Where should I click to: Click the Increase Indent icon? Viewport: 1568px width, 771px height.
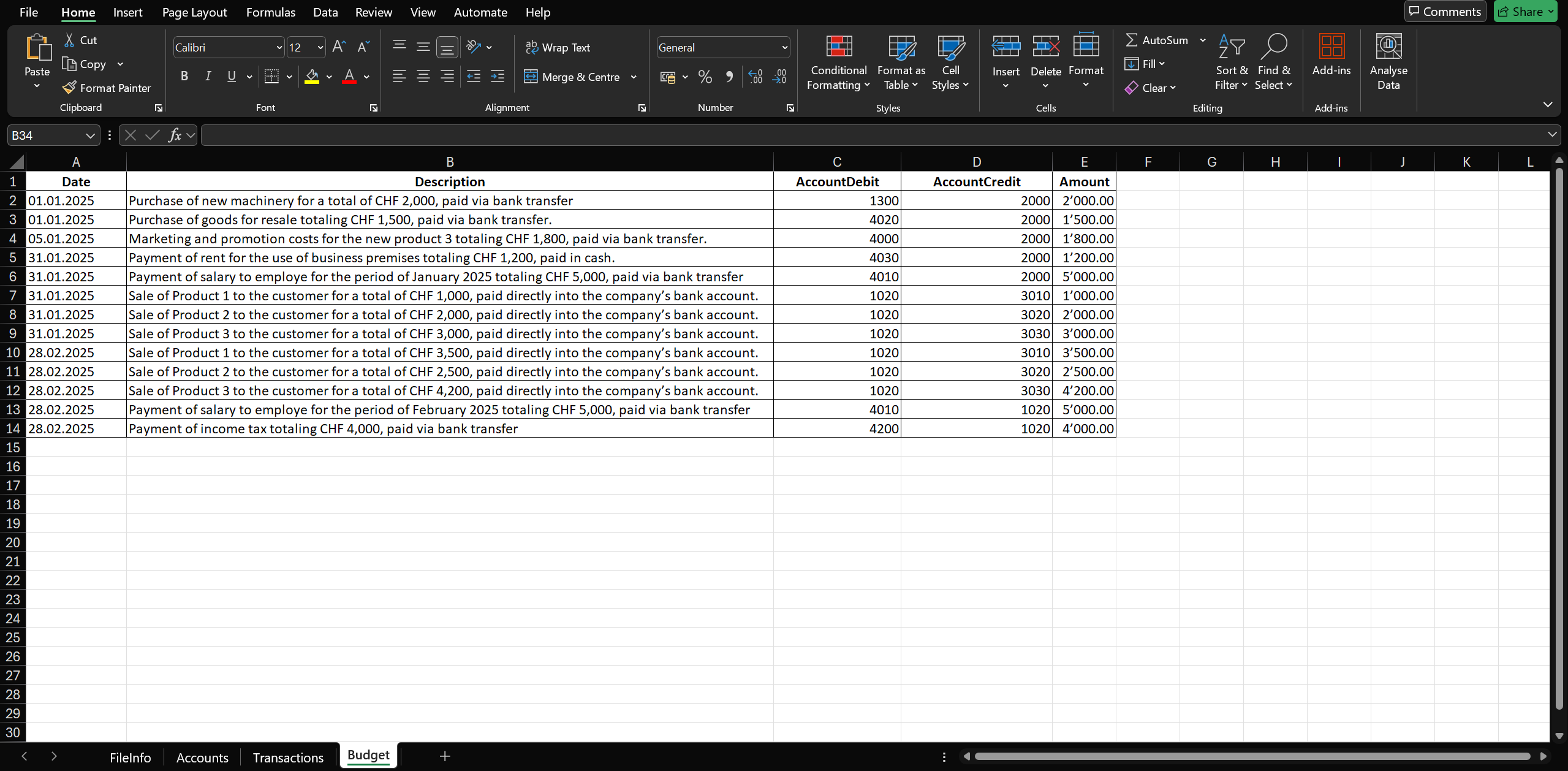498,77
